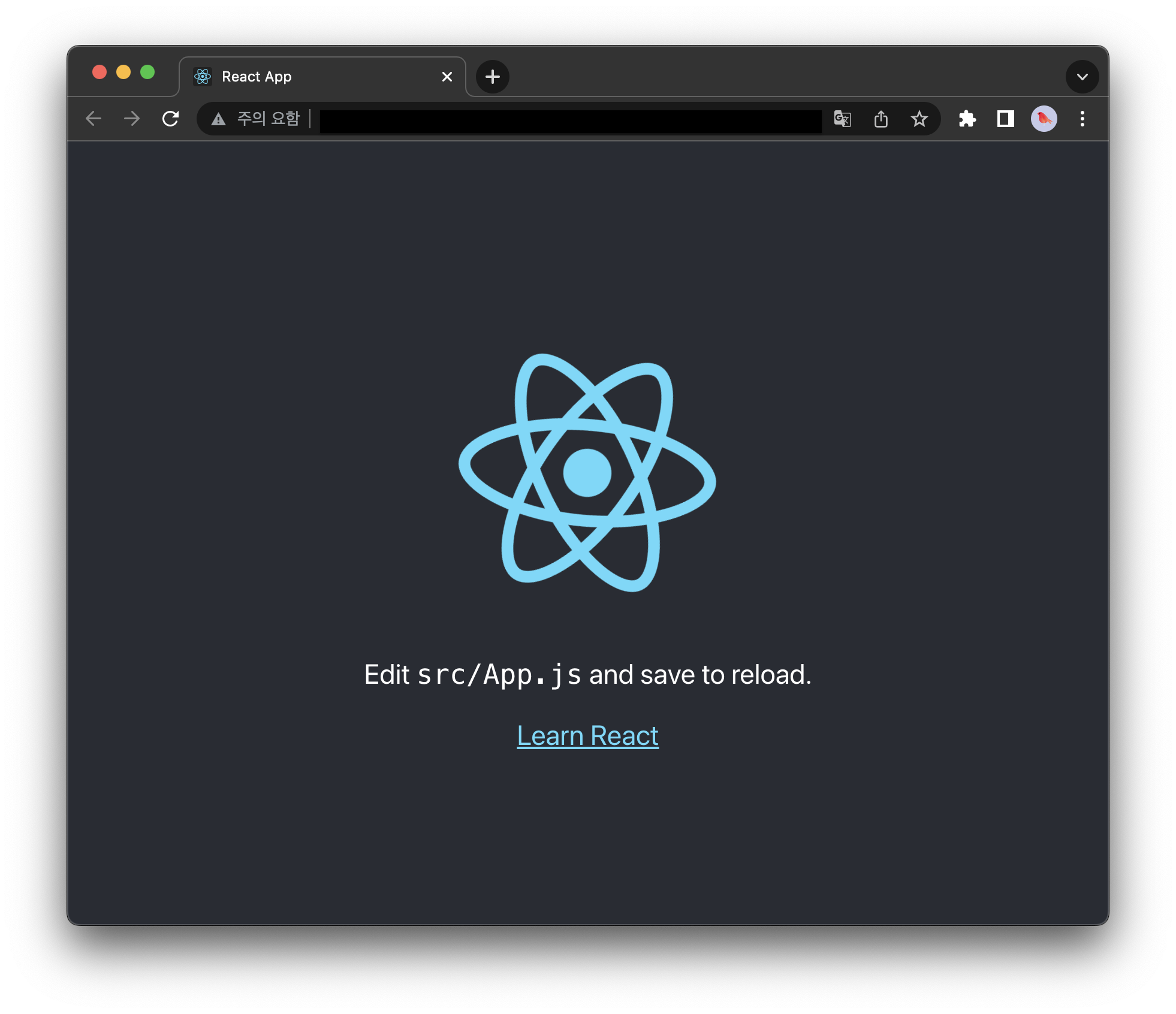Open the user profile avatar
The image size is (1176, 1014).
tap(1044, 119)
